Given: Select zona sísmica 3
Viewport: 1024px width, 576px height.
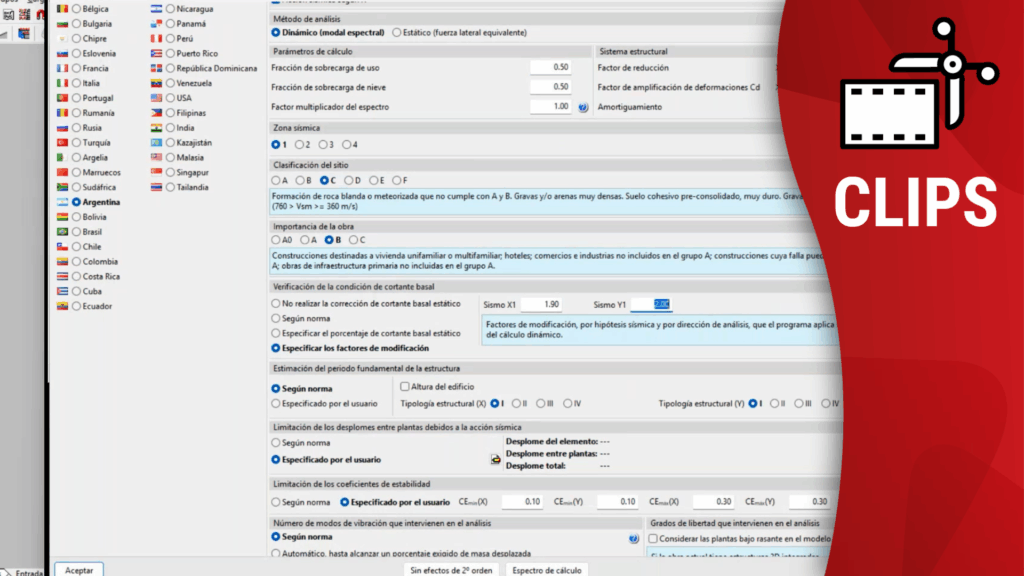Looking at the screenshot, I should (x=324, y=145).
